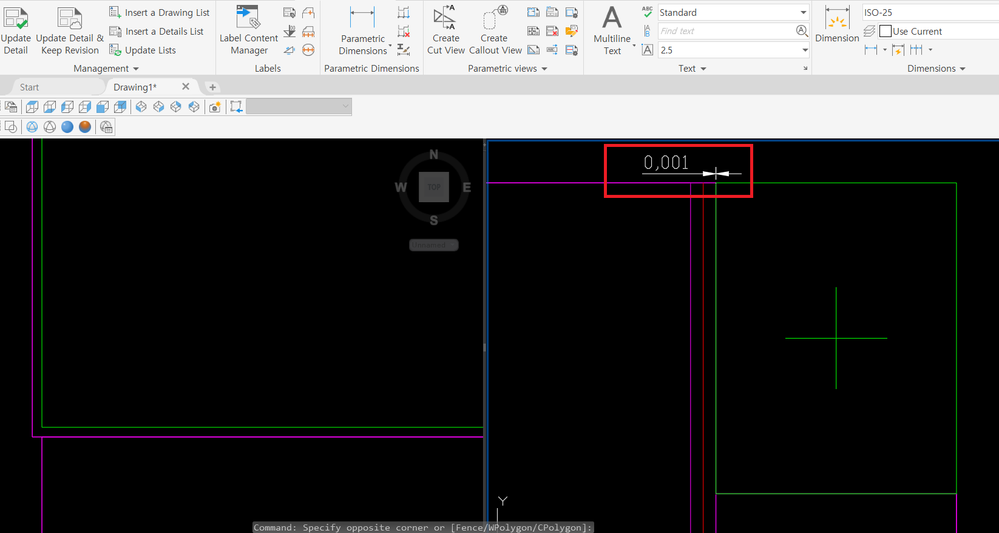Select the orange sphere realistic style
The height and width of the screenshot is (533, 999).
[85, 127]
